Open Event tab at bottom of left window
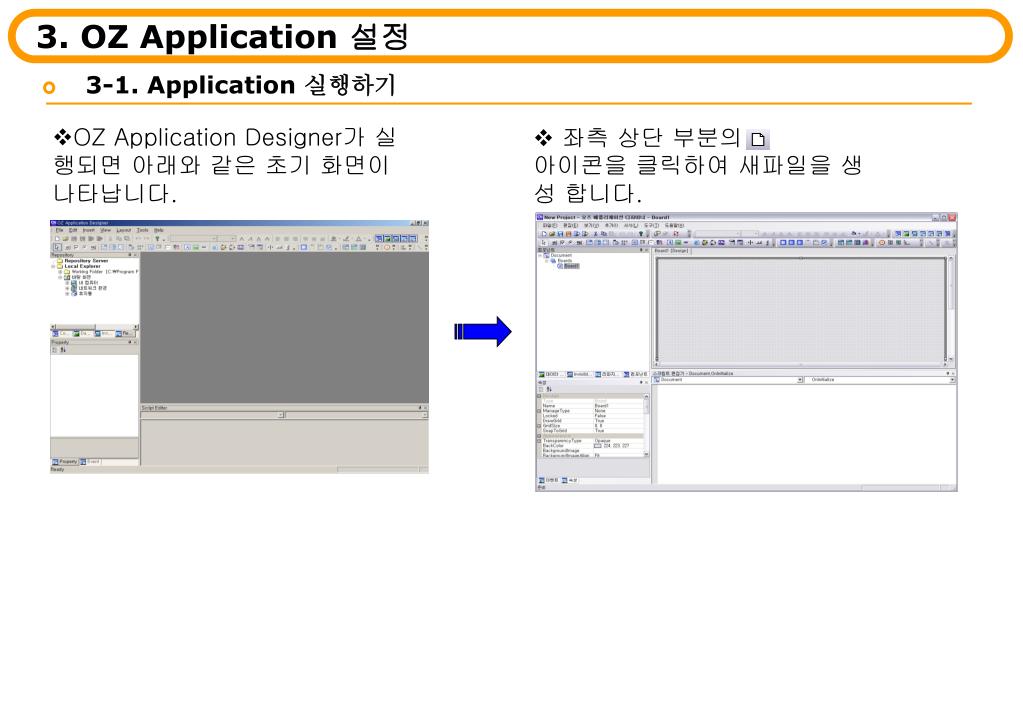Viewport: 1023px width, 708px height. 91,461
